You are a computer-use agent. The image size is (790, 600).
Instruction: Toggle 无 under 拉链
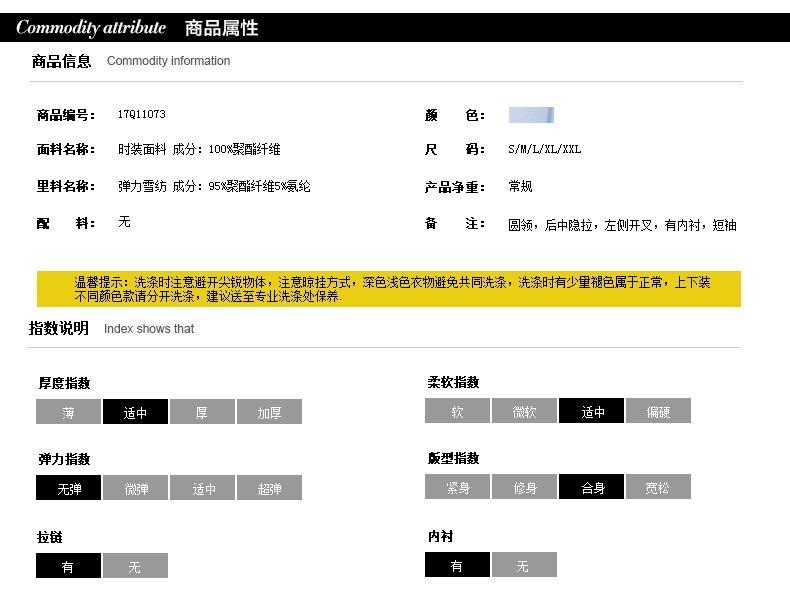[135, 566]
